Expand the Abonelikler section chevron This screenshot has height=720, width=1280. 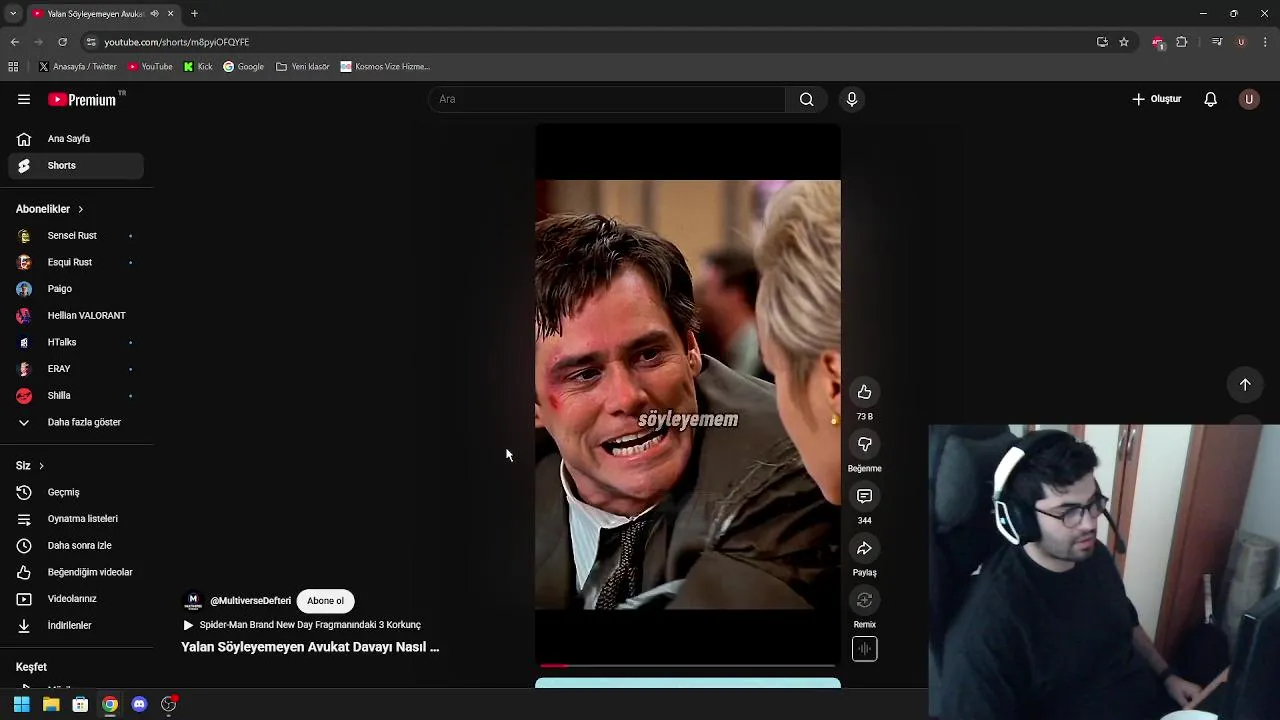[x=80, y=209]
